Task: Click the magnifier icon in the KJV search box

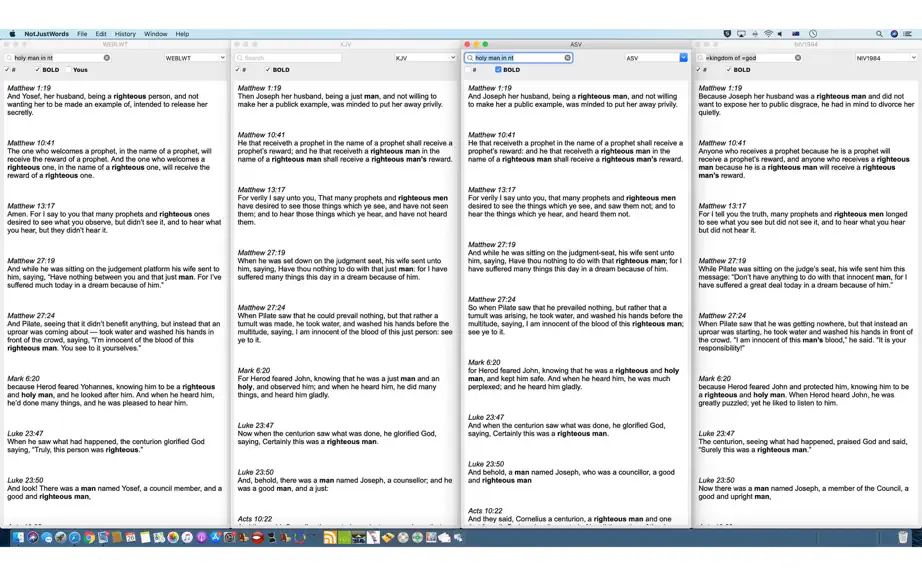Action: [x=239, y=58]
